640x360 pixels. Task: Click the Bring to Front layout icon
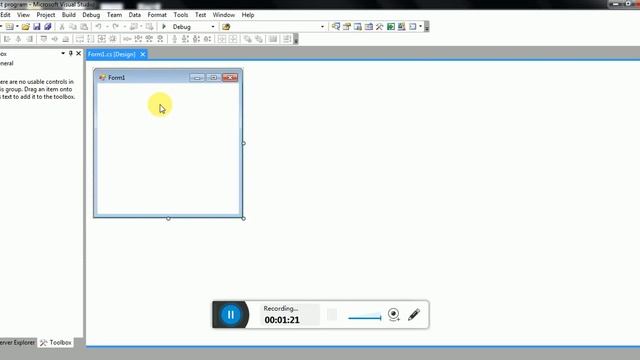coord(248,39)
